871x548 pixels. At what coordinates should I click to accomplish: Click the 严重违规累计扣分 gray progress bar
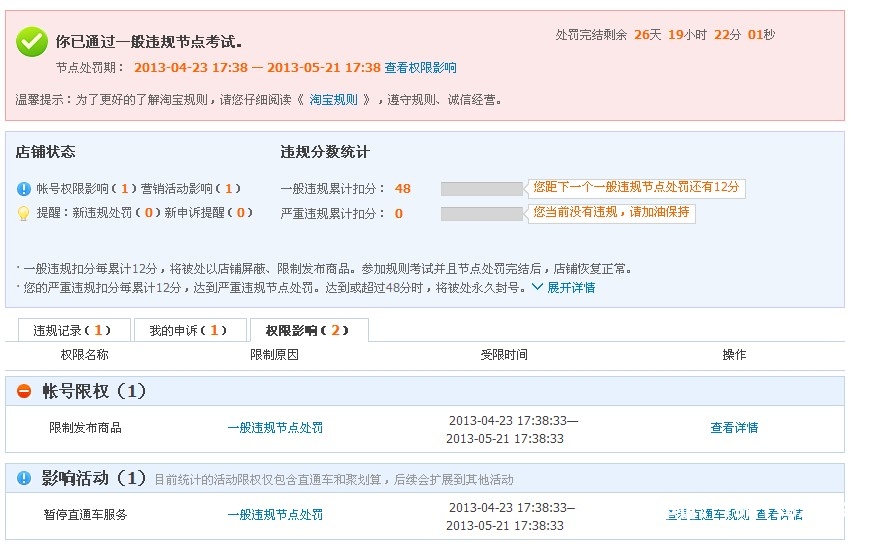(x=481, y=214)
